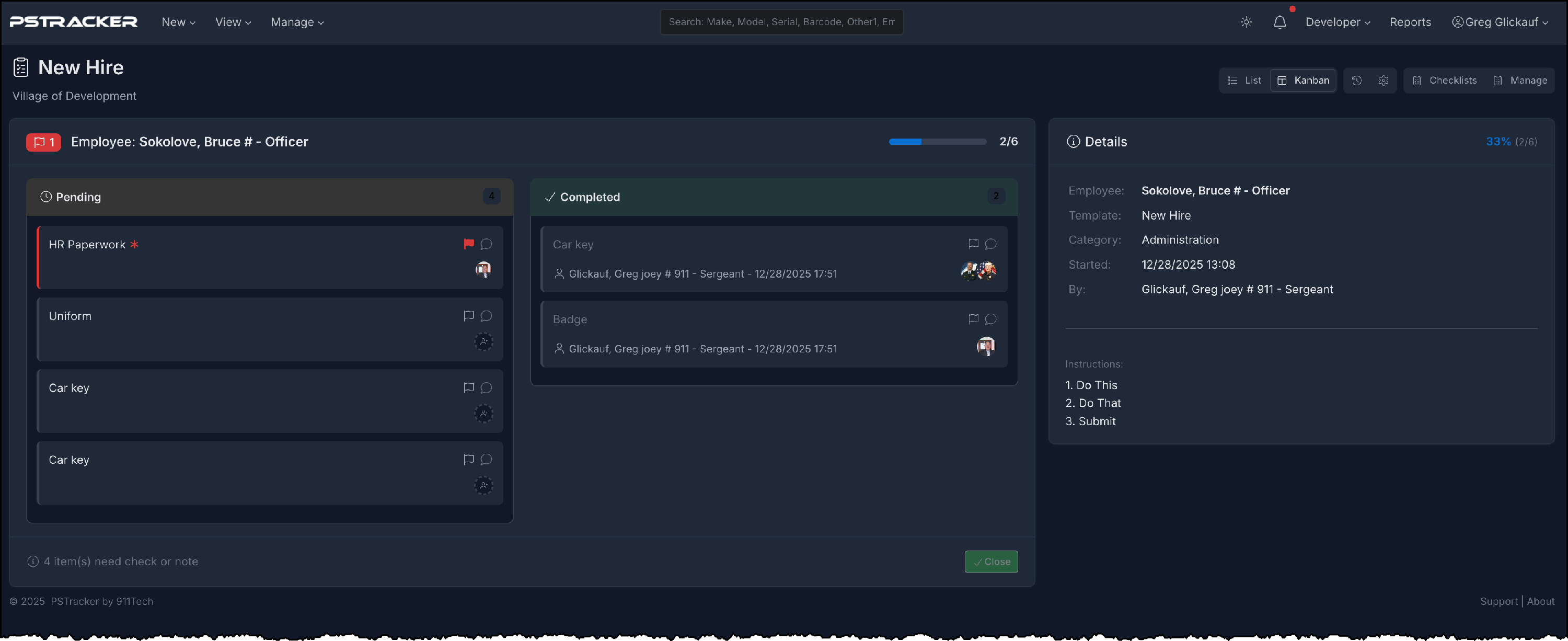This screenshot has height=641, width=1568.
Task: Click the red flagged count badge
Action: click(x=44, y=142)
